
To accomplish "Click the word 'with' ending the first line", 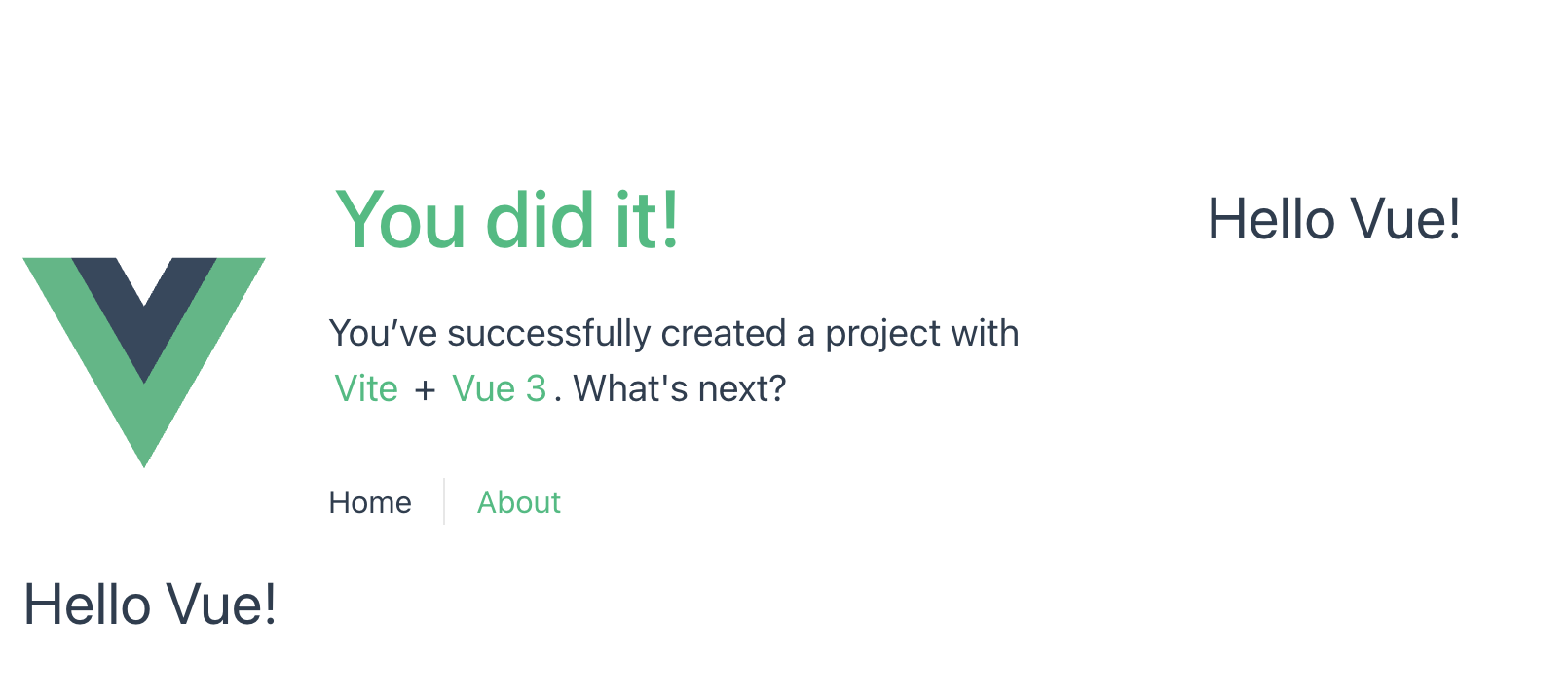I will (985, 333).
